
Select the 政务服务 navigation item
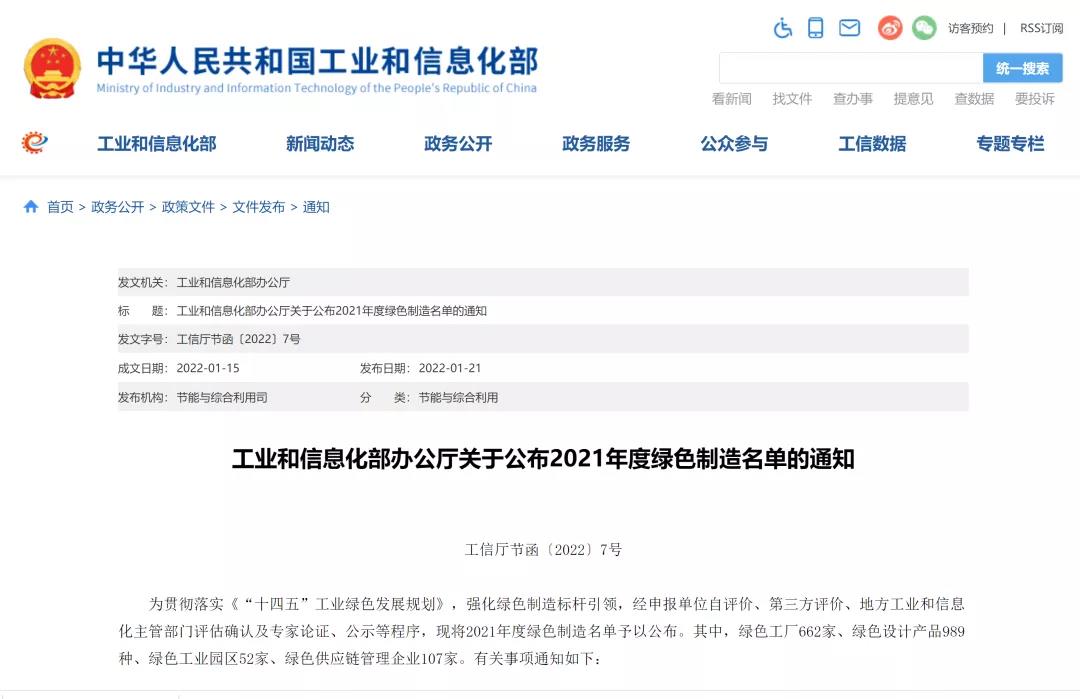(x=596, y=144)
